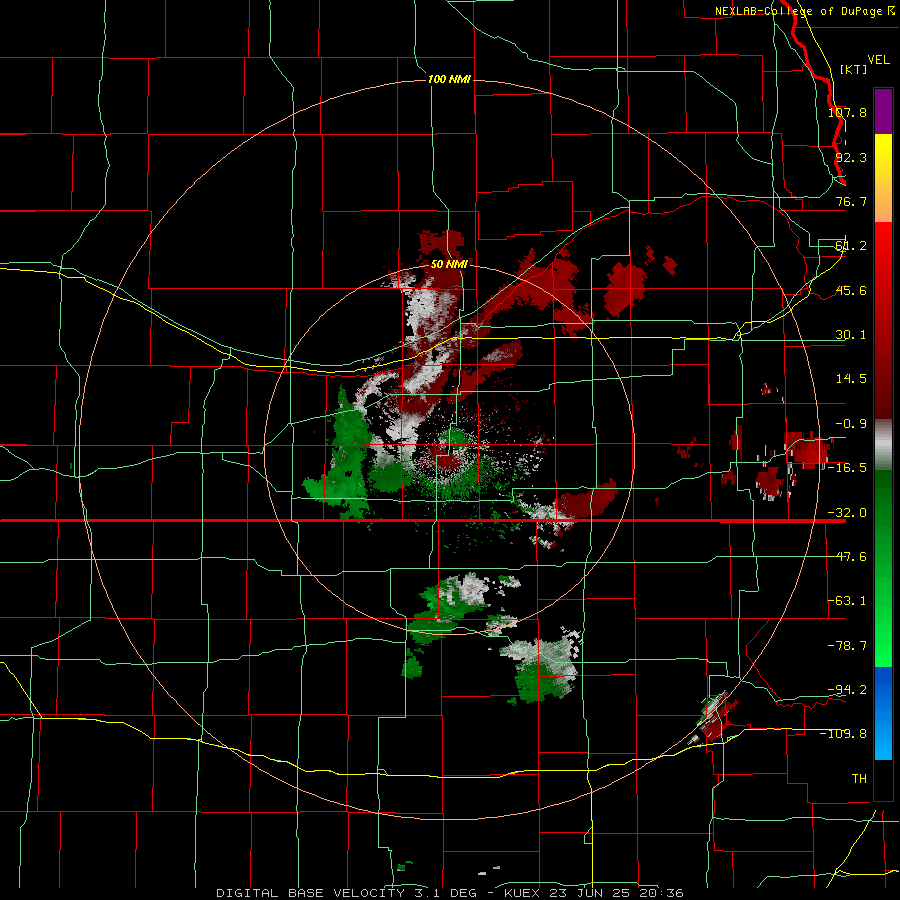Click the 100 NMI range ring label

click(x=449, y=79)
